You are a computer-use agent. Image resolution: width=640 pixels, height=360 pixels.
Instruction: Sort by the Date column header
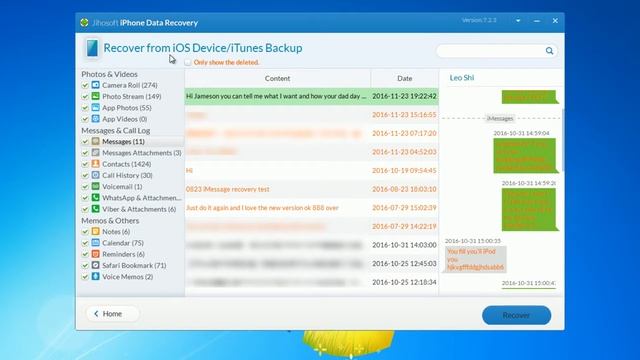click(404, 78)
